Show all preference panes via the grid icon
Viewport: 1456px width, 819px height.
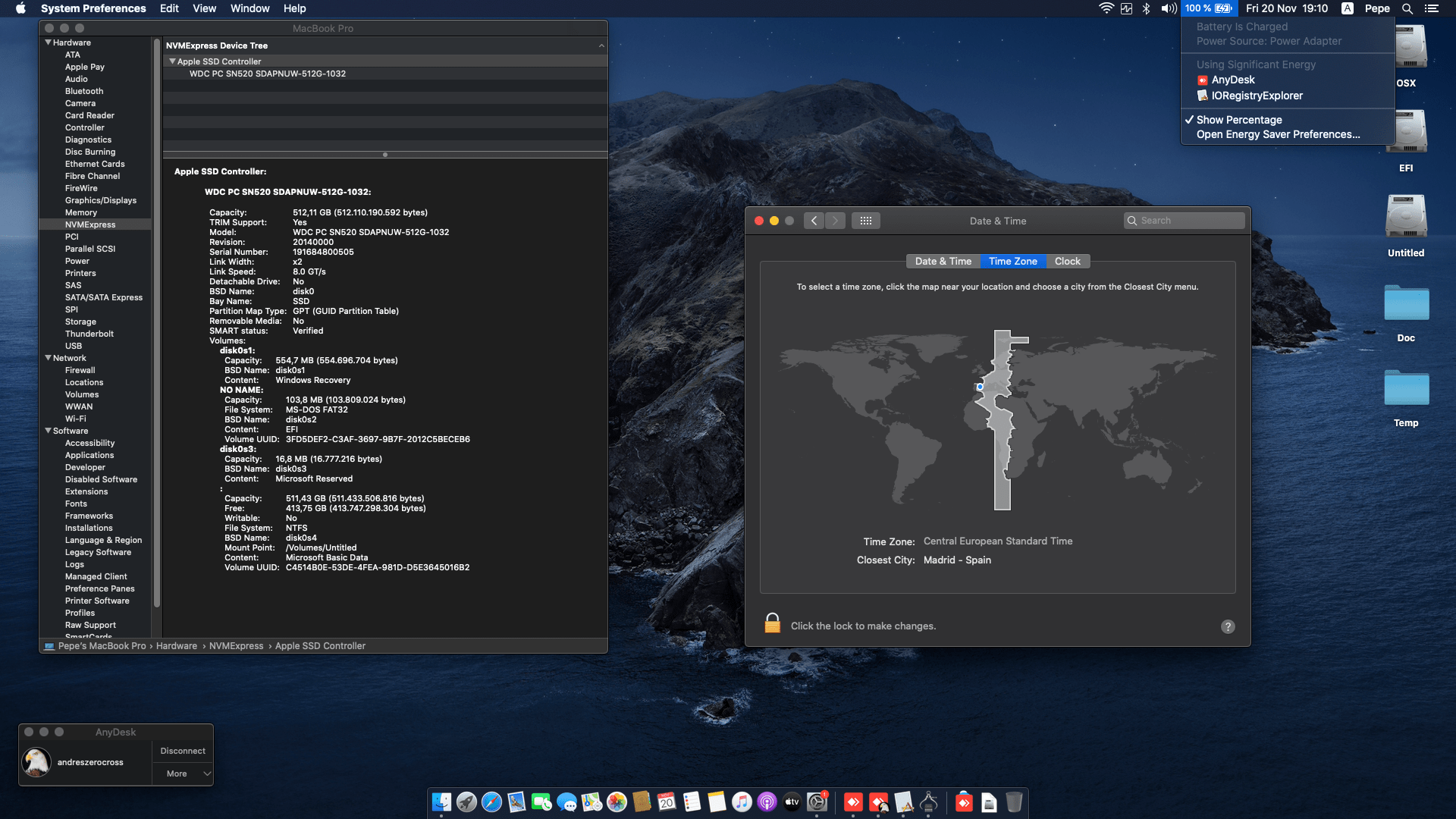866,221
